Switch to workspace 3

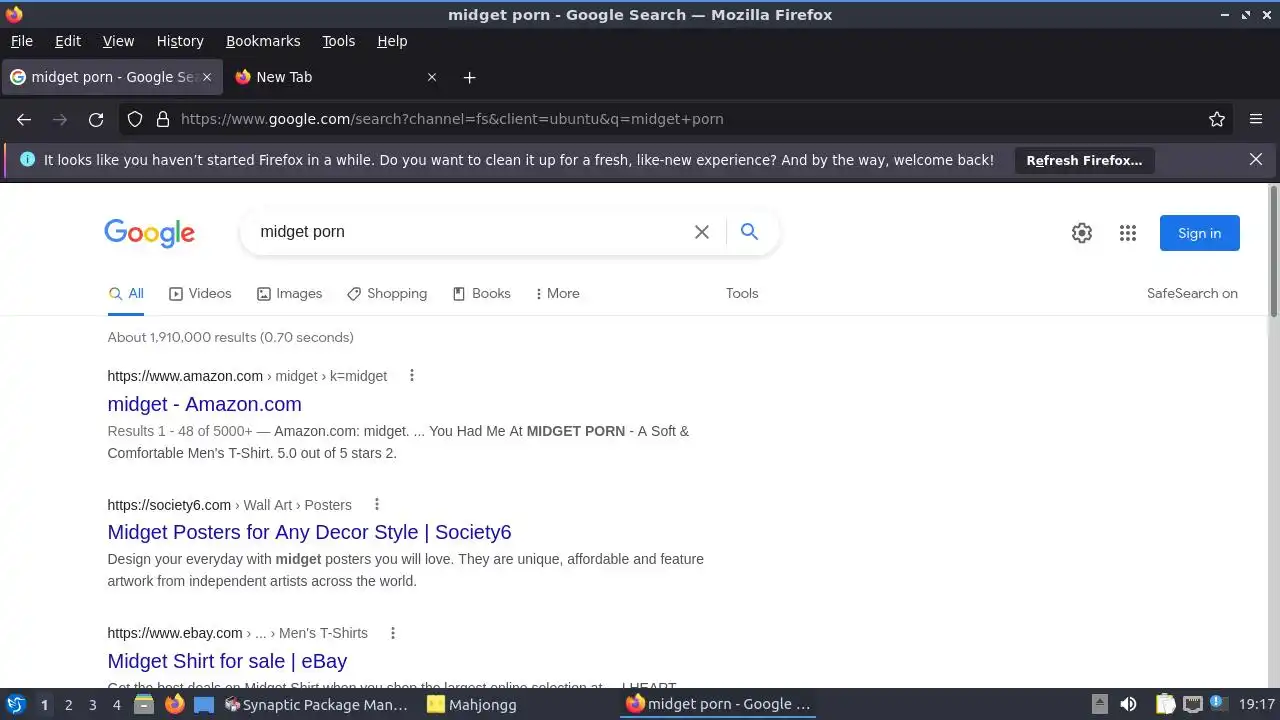pos(93,704)
